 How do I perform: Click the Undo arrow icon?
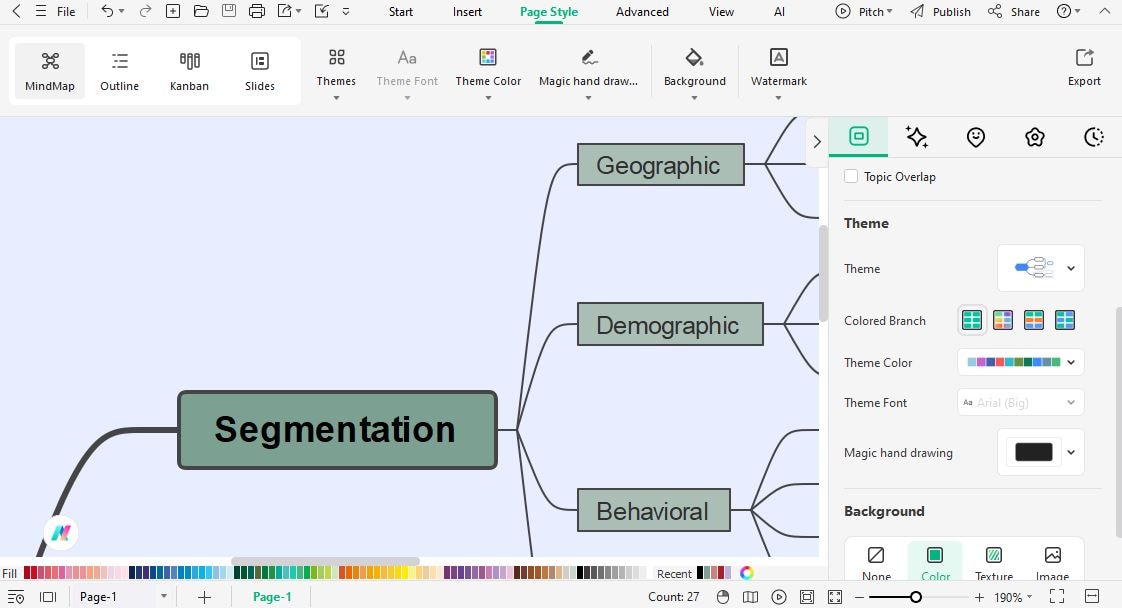coord(107,11)
